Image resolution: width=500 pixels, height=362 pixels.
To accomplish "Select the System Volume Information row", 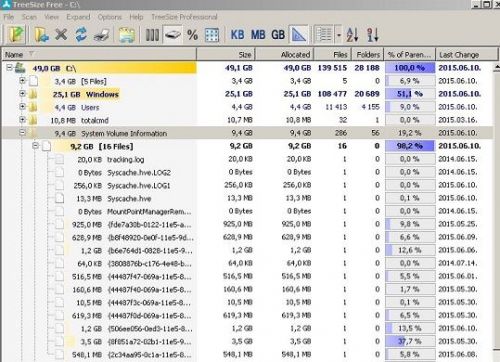I will pos(248,133).
